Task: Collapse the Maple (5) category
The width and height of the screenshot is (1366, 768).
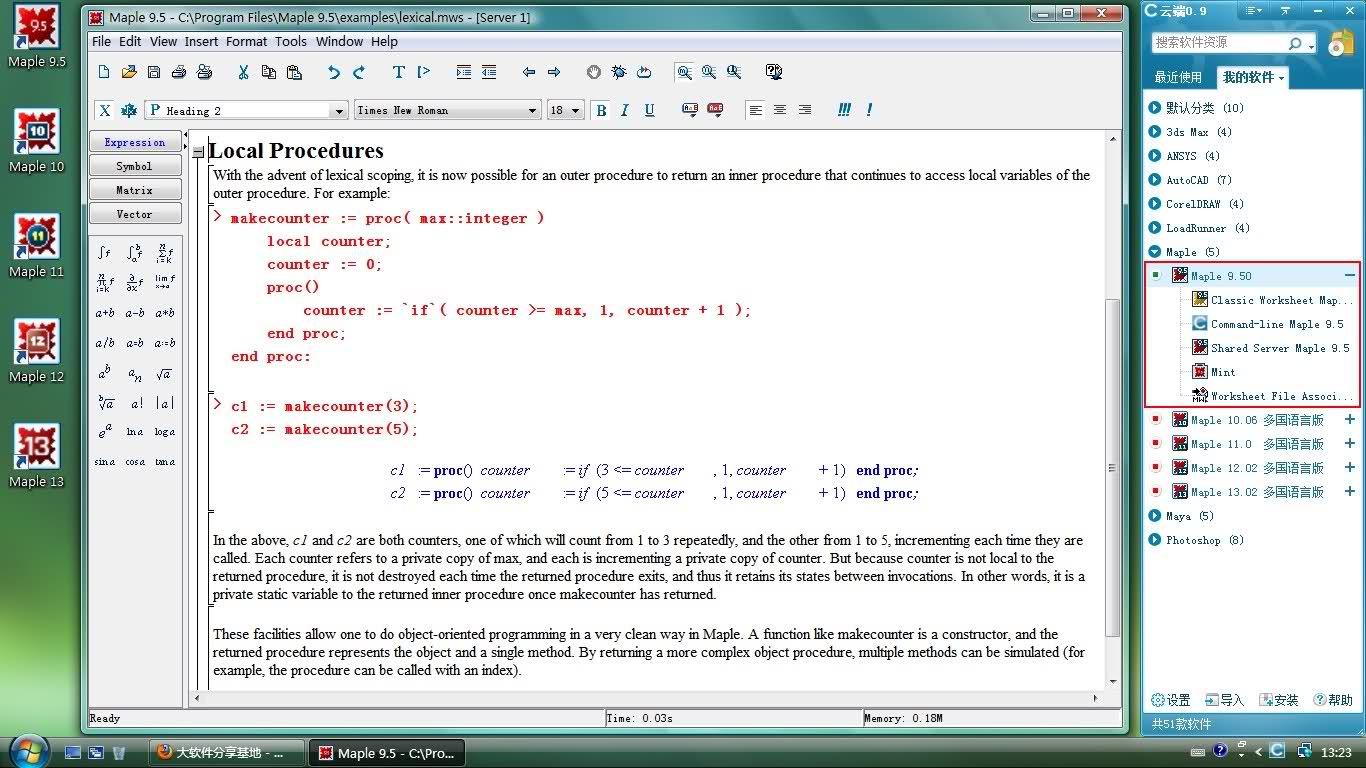Action: tap(1155, 252)
